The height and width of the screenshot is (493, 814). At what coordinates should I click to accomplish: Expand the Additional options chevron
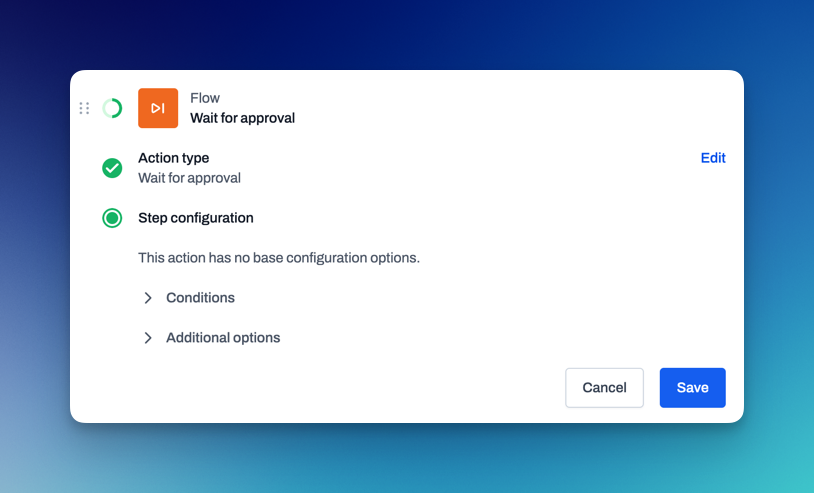click(x=148, y=338)
